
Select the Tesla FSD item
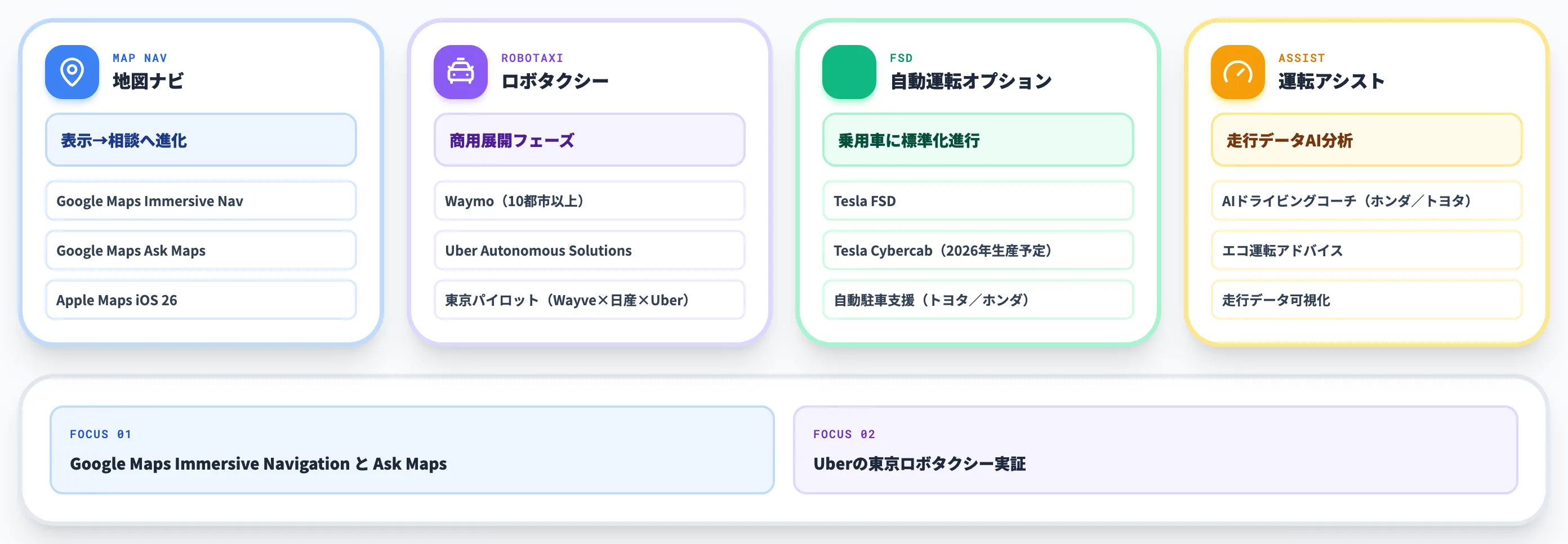coord(978,201)
